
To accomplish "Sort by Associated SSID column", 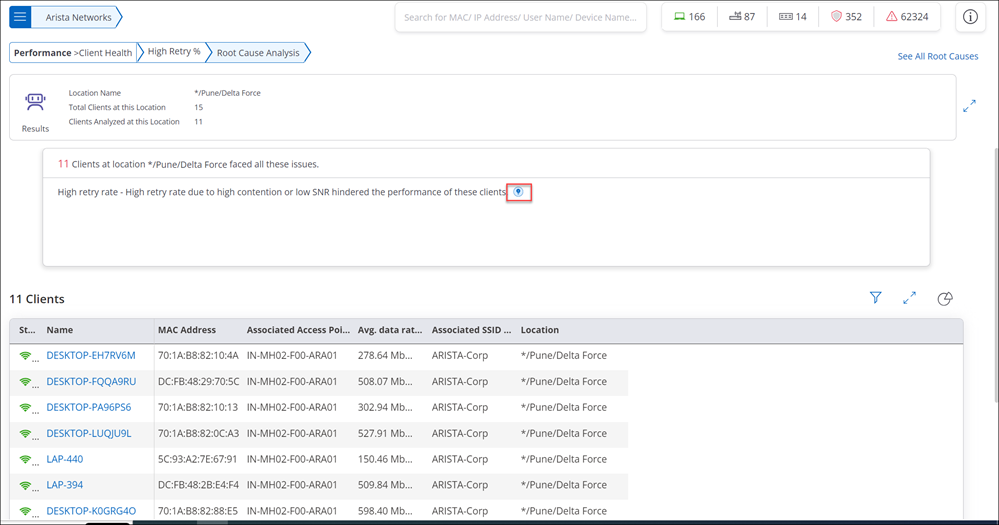I will coord(471,330).
